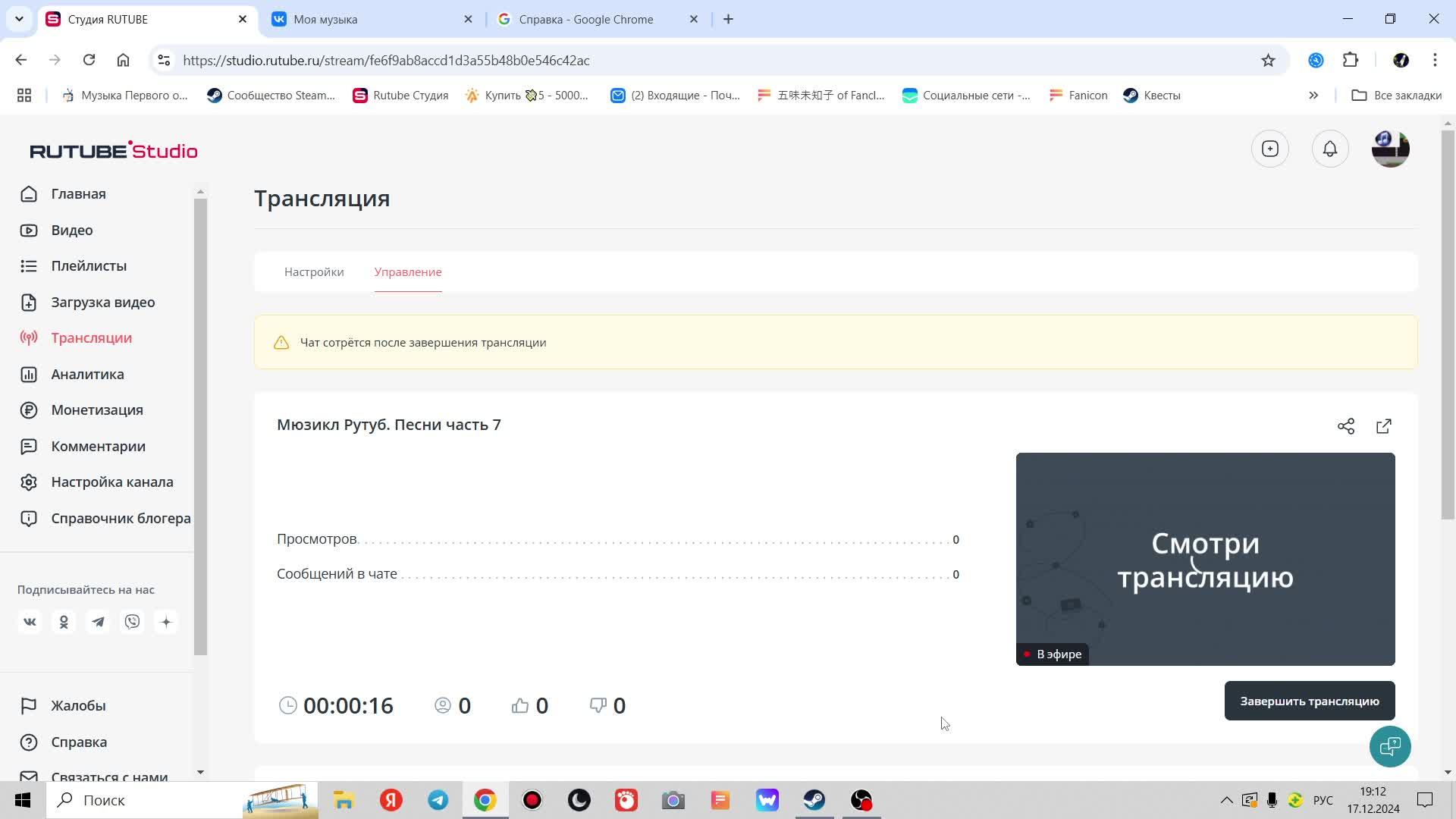The image size is (1456, 819).
Task: Open VK social network icon
Action: point(30,622)
